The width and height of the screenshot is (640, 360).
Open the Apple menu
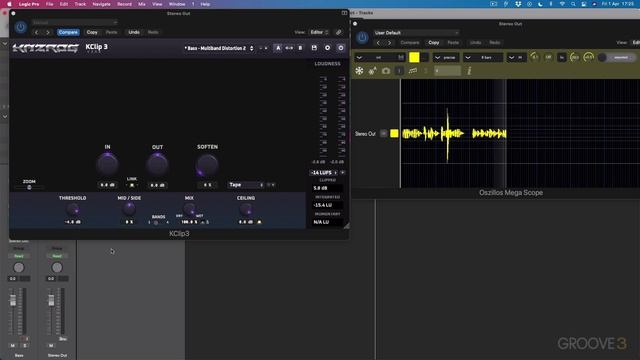pos(9,4)
